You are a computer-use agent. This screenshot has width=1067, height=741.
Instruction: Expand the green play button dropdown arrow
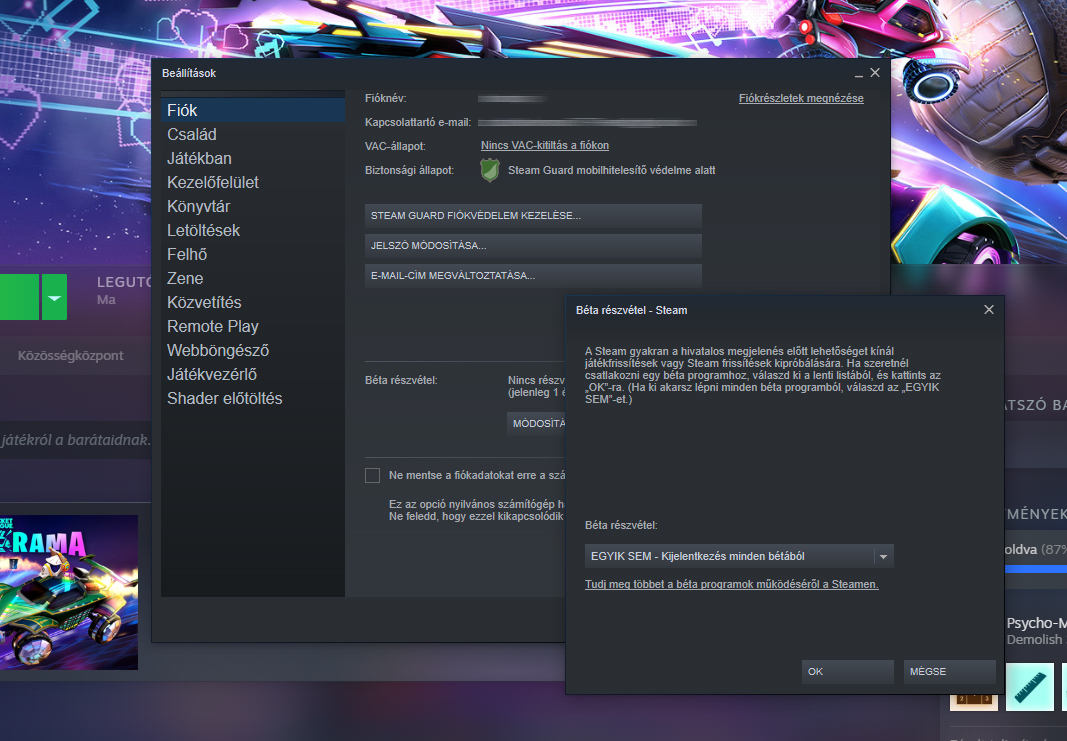55,298
